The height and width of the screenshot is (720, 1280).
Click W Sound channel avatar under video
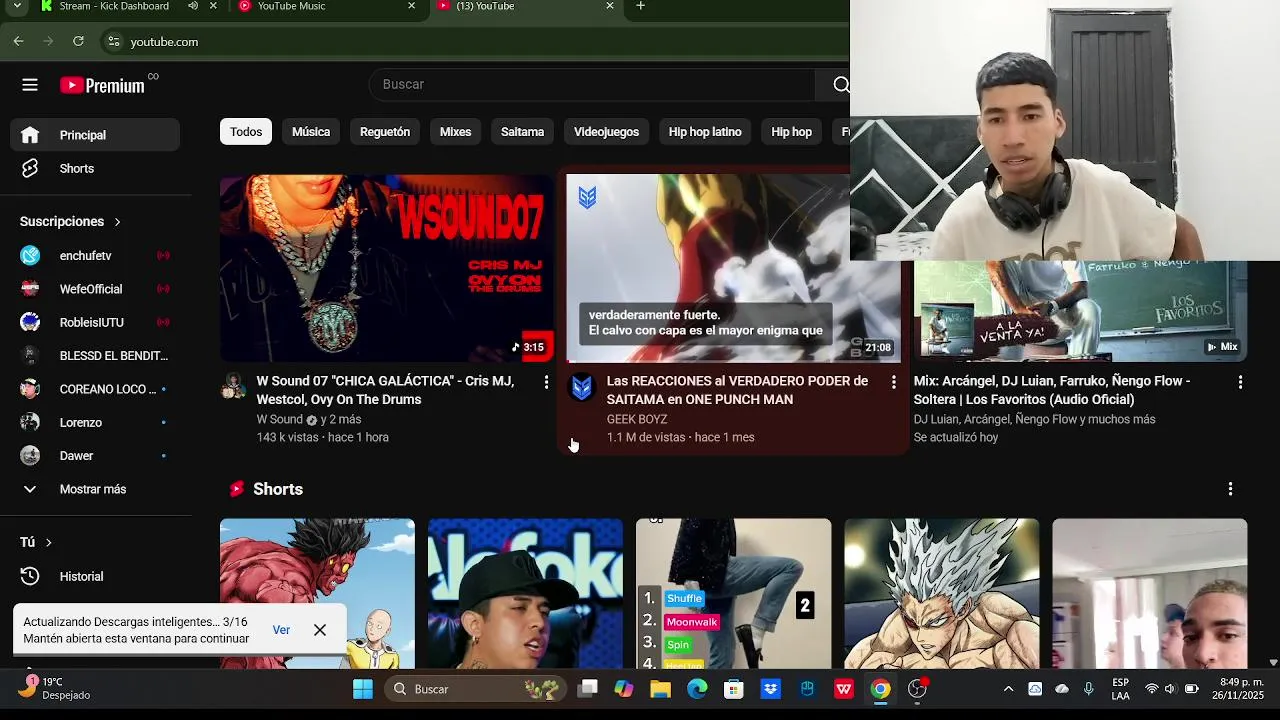[233, 387]
